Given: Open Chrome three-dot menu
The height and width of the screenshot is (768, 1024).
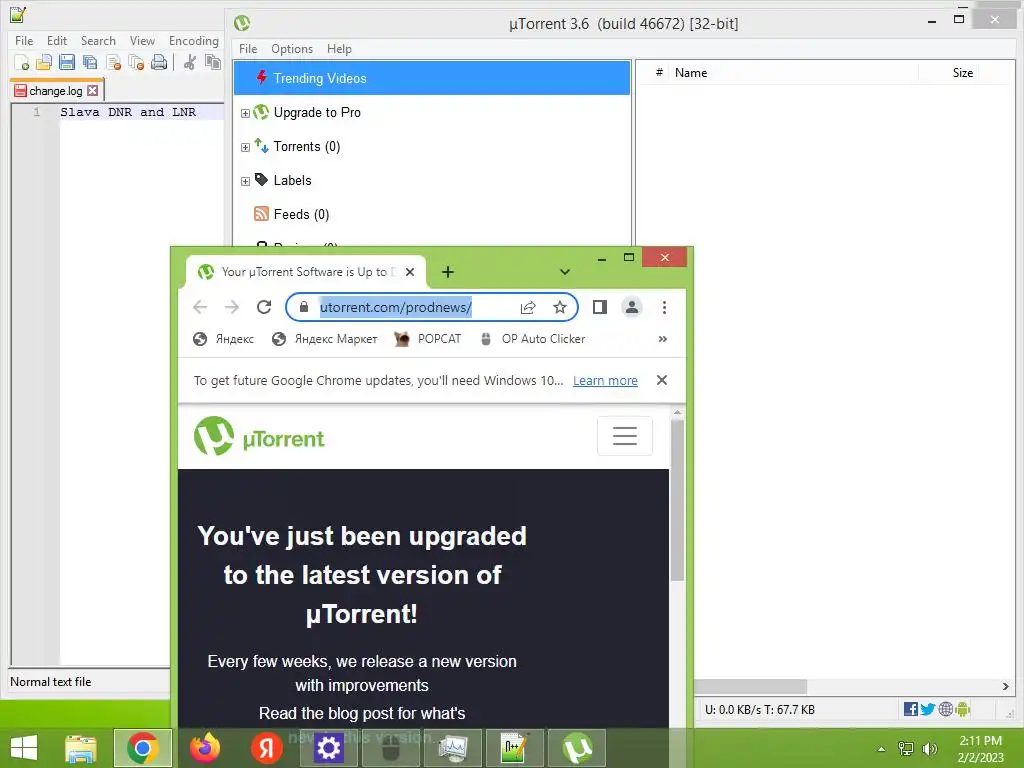Looking at the screenshot, I should [x=664, y=307].
